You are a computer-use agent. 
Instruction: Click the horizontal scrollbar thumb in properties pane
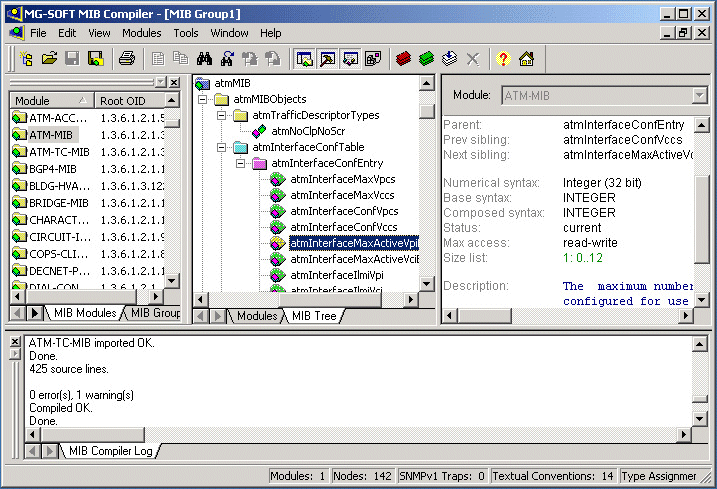[485, 316]
